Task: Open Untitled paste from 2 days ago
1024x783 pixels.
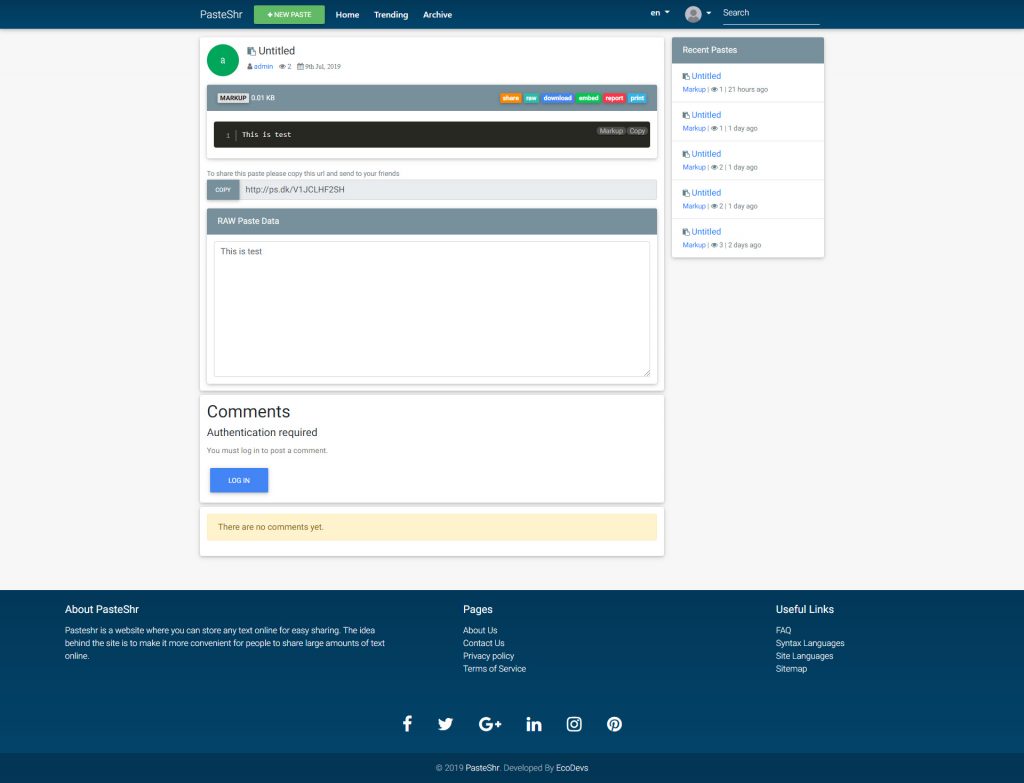Action: click(706, 231)
